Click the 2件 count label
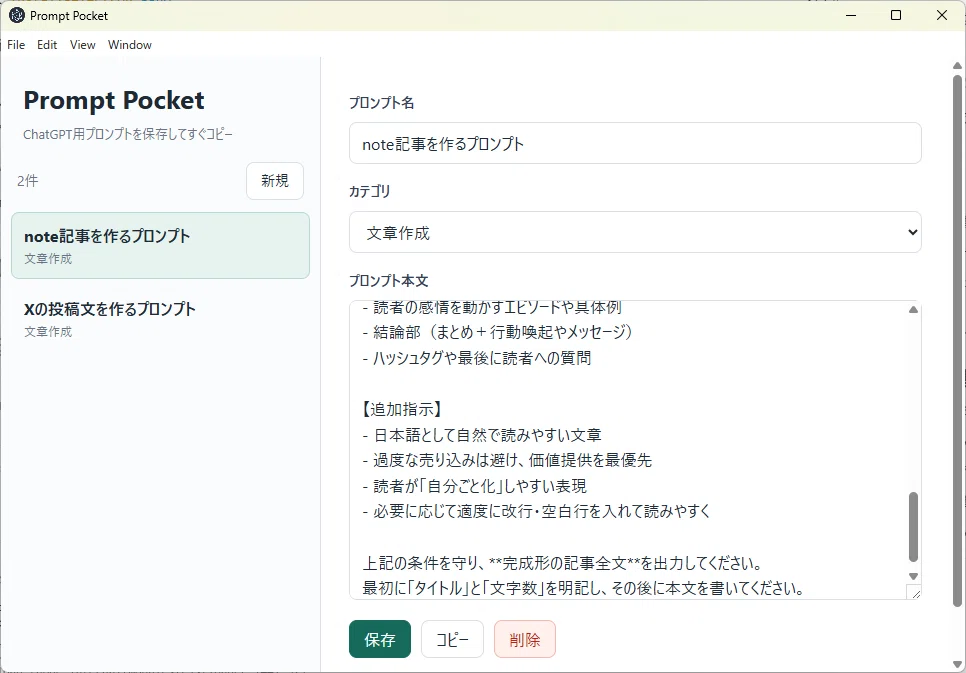This screenshot has height=673, width=966. click(28, 181)
